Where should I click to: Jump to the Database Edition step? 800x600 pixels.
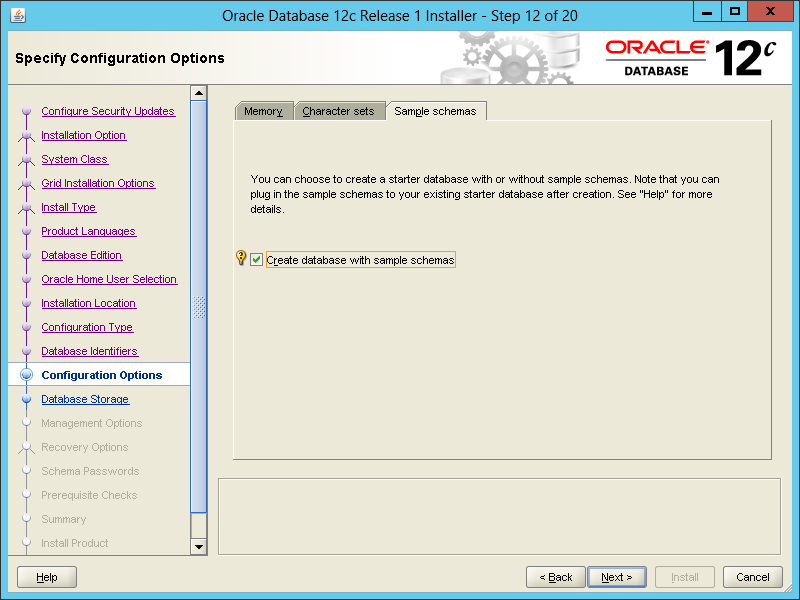[x=82, y=255]
